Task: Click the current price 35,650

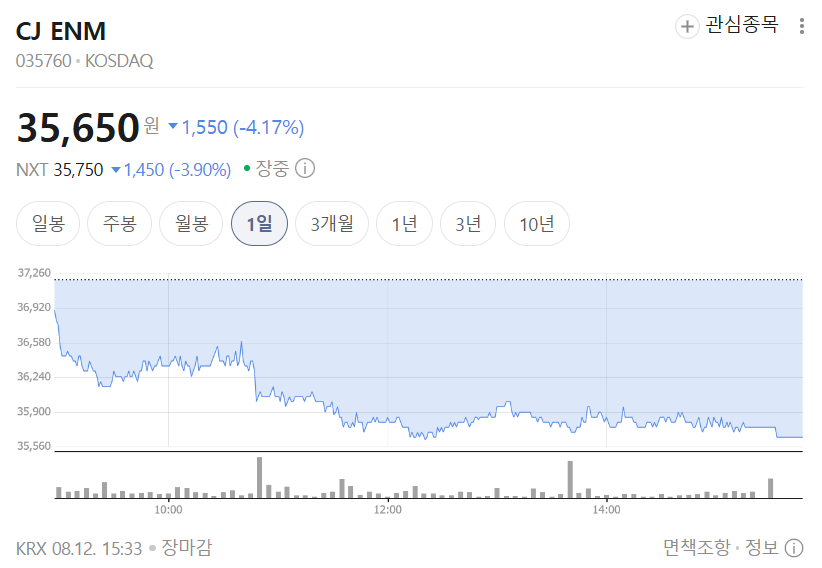Action: point(78,127)
